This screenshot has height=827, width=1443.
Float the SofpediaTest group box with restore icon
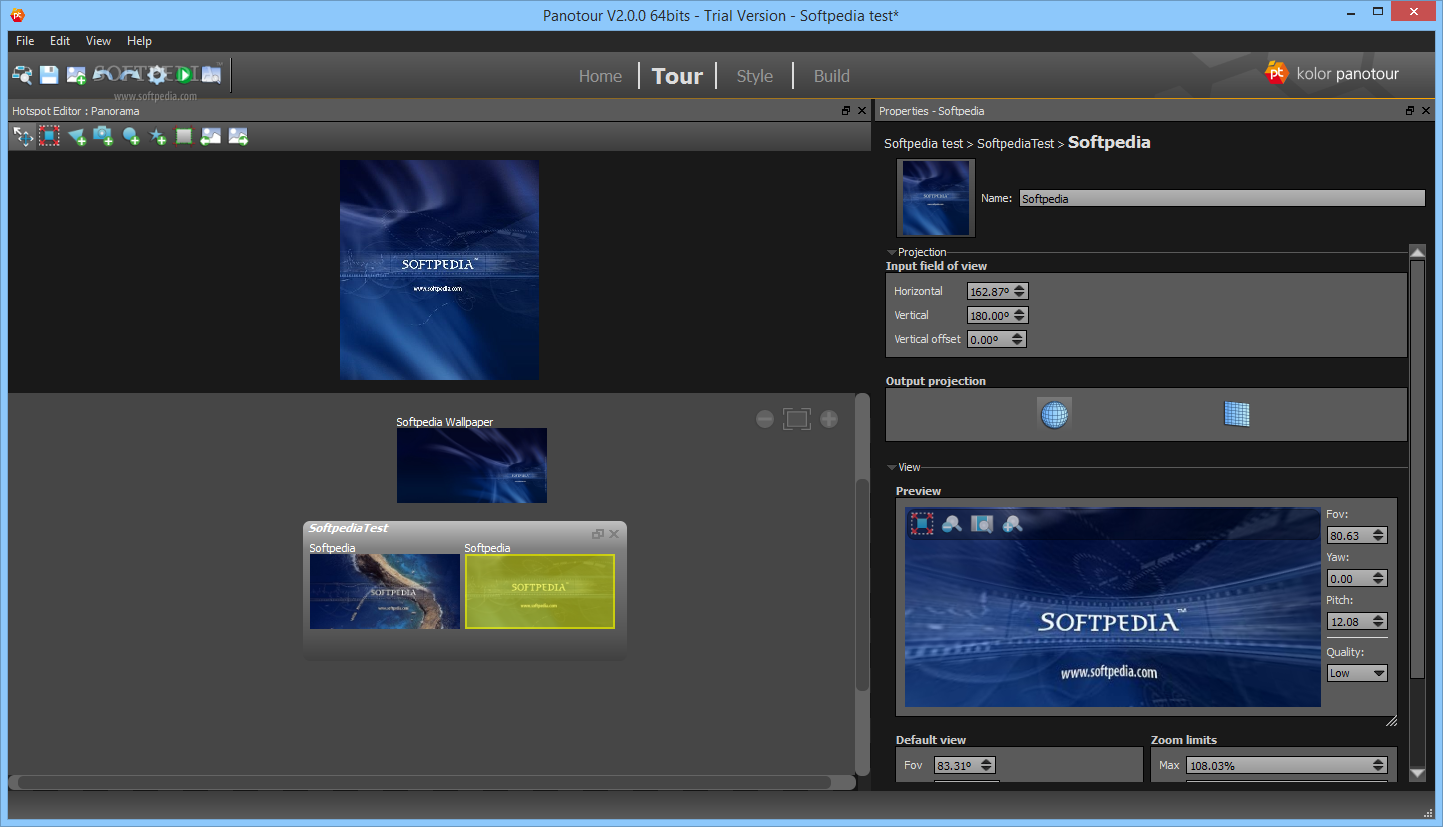598,534
